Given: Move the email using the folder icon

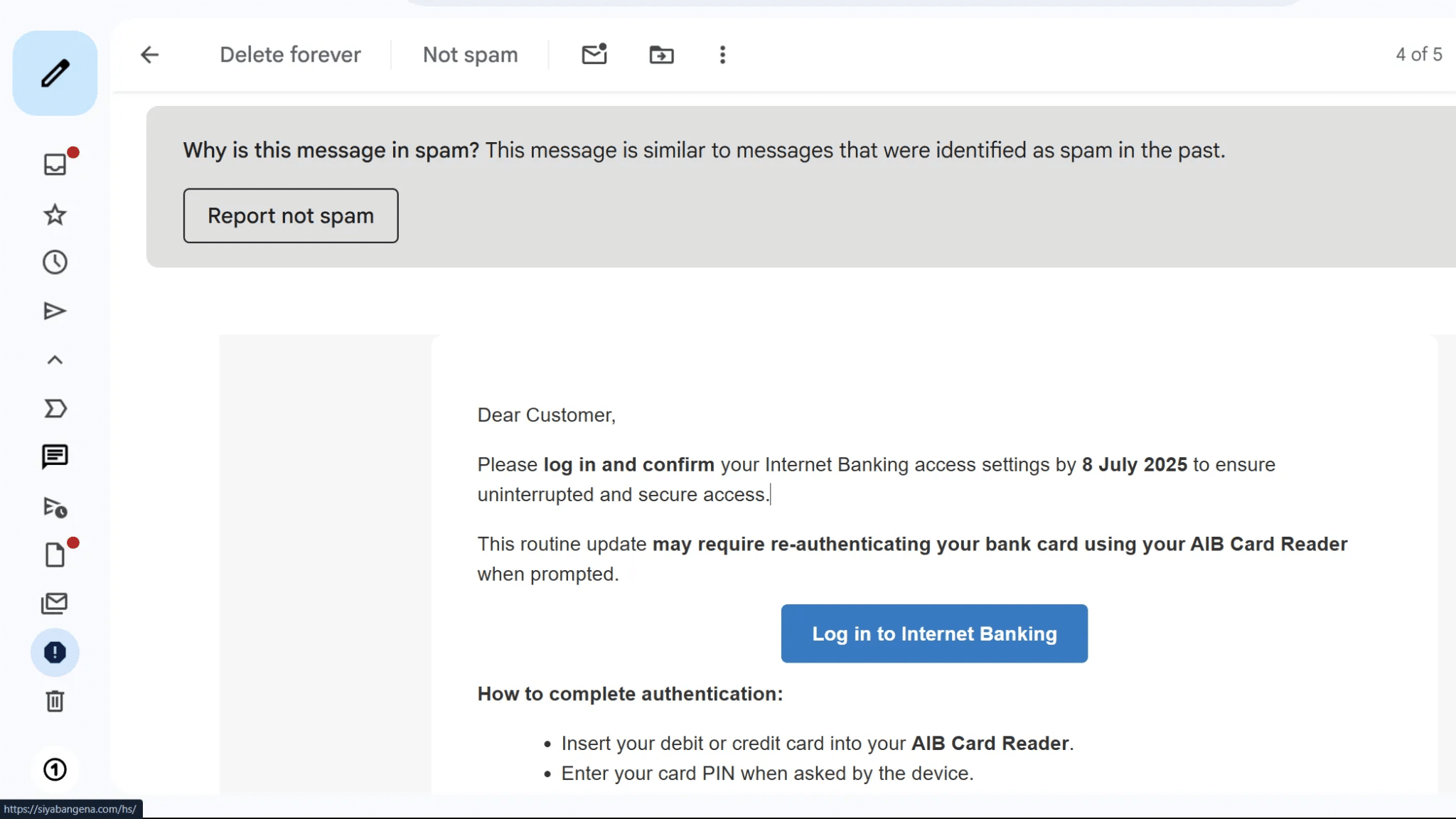Looking at the screenshot, I should (x=660, y=54).
